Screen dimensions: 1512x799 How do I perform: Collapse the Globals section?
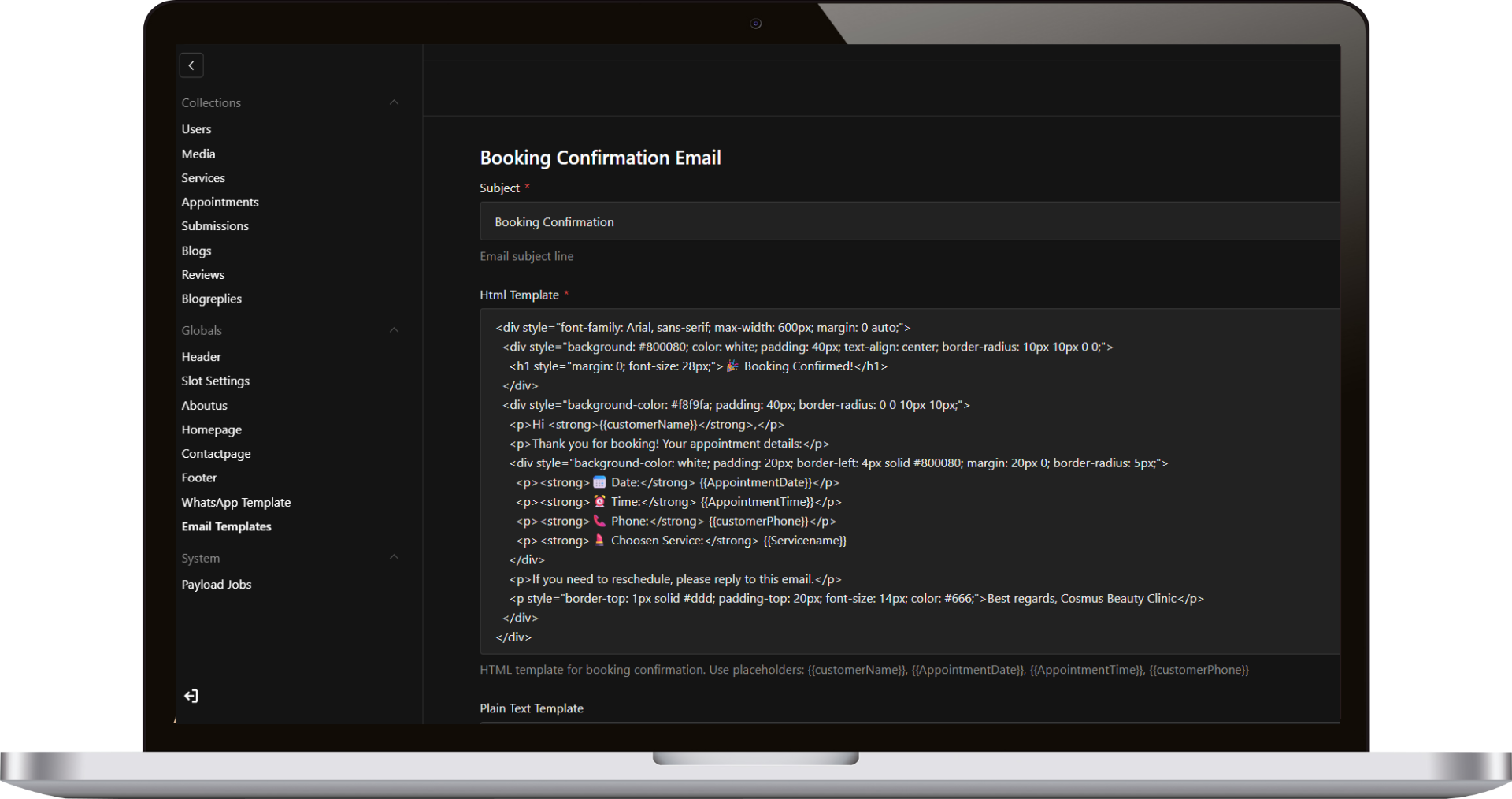(x=394, y=330)
